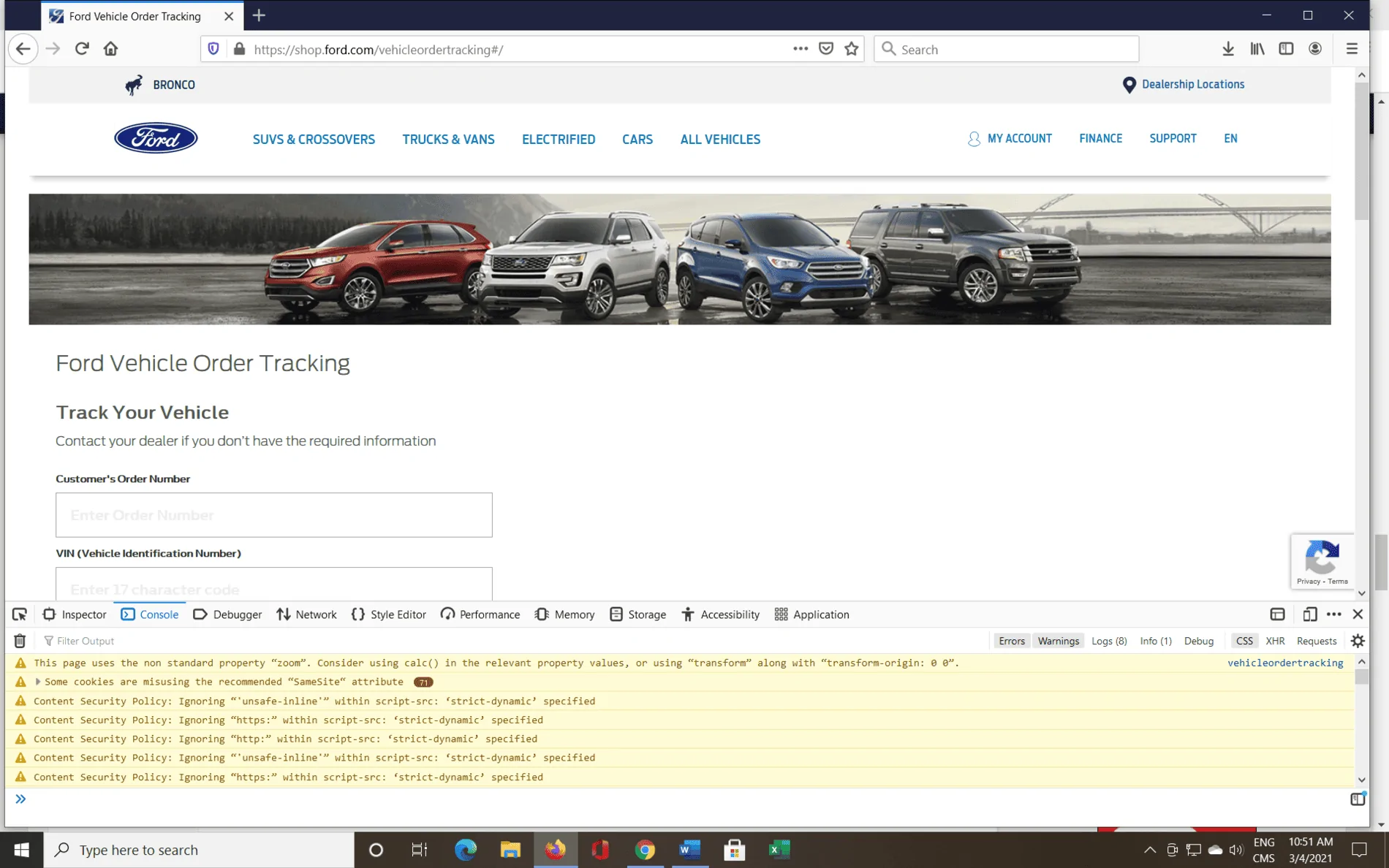Viewport: 1389px width, 868px height.
Task: Open the EN language selector
Action: [x=1230, y=139]
